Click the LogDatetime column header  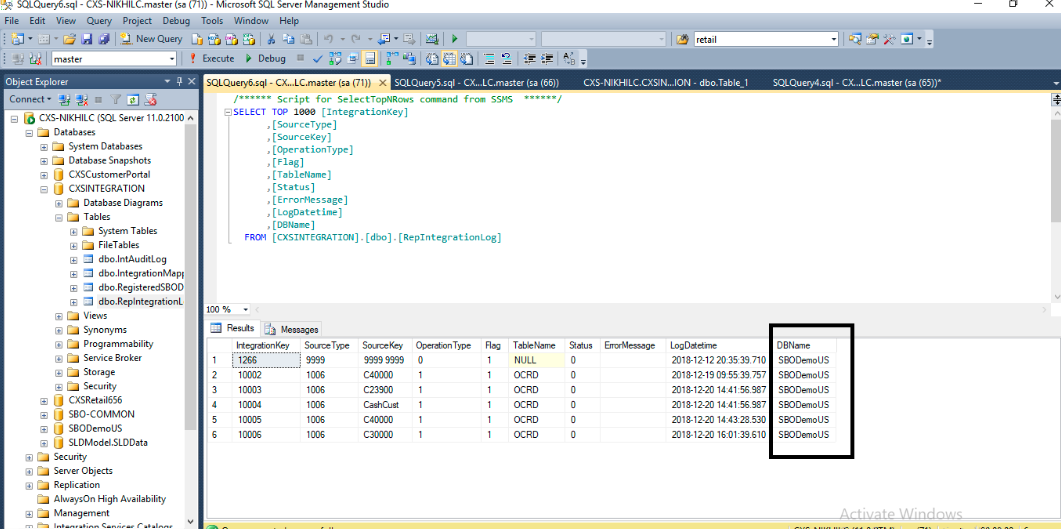(x=718, y=346)
